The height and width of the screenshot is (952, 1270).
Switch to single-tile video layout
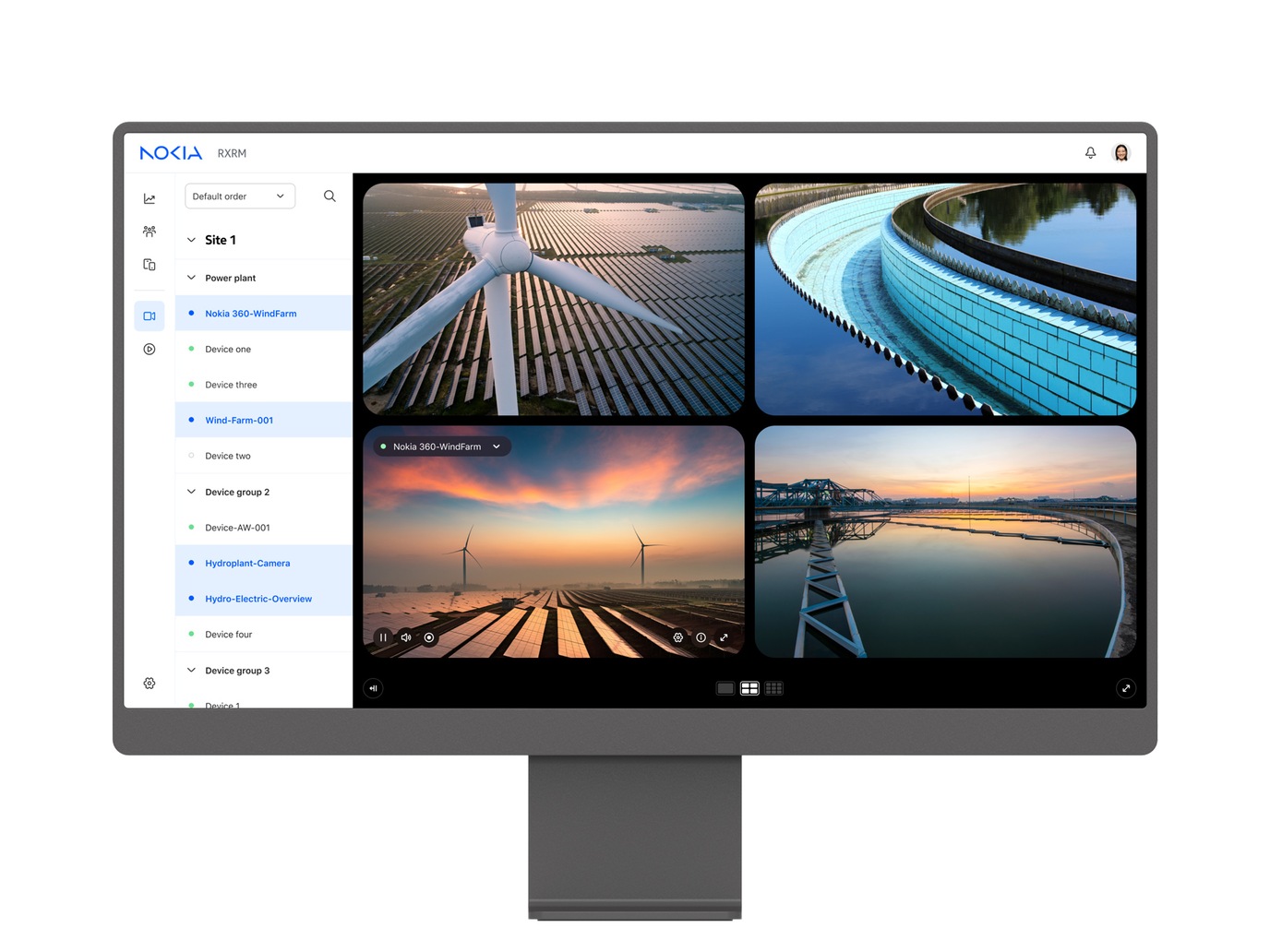click(725, 688)
